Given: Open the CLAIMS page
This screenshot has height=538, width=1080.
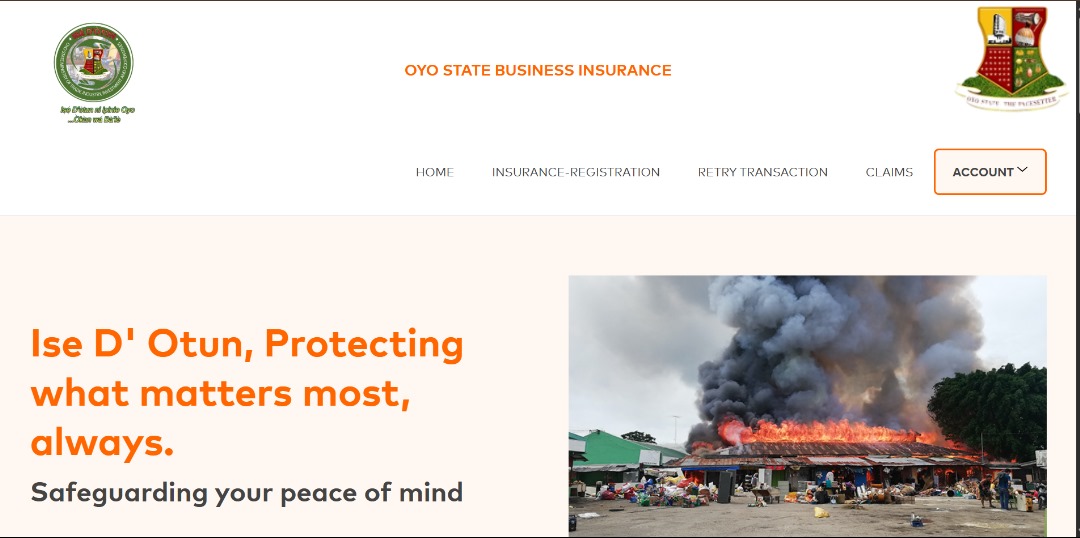Looking at the screenshot, I should [889, 172].
